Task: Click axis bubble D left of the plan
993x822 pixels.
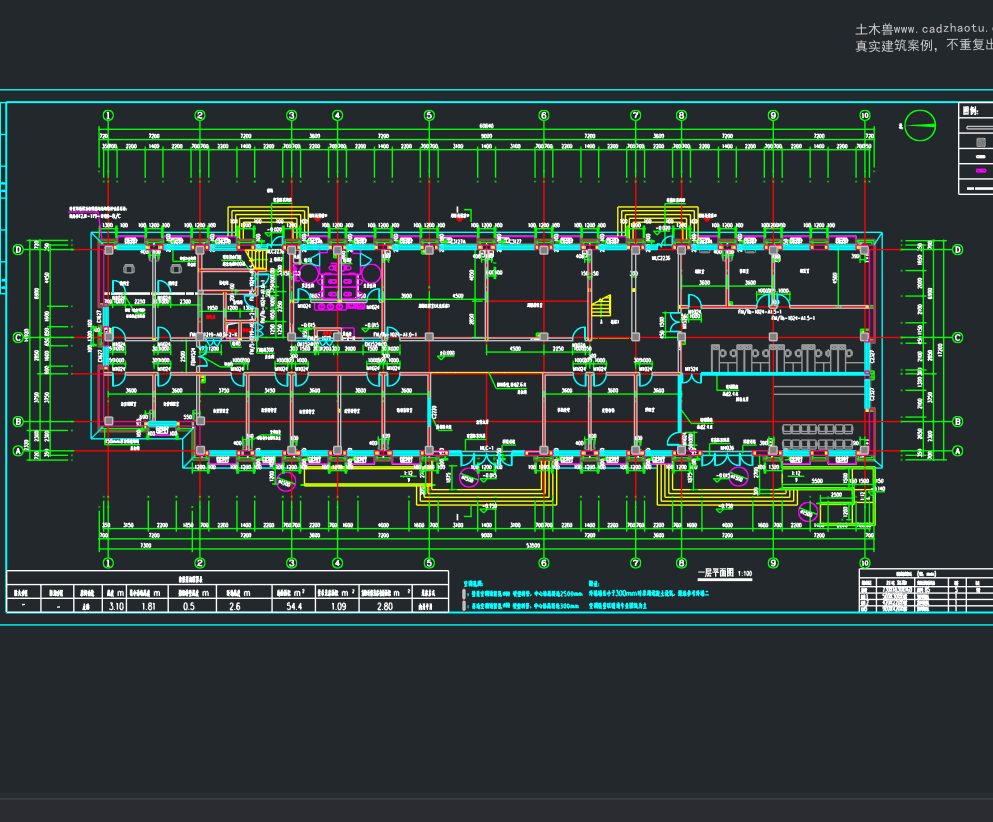Action: [x=18, y=250]
